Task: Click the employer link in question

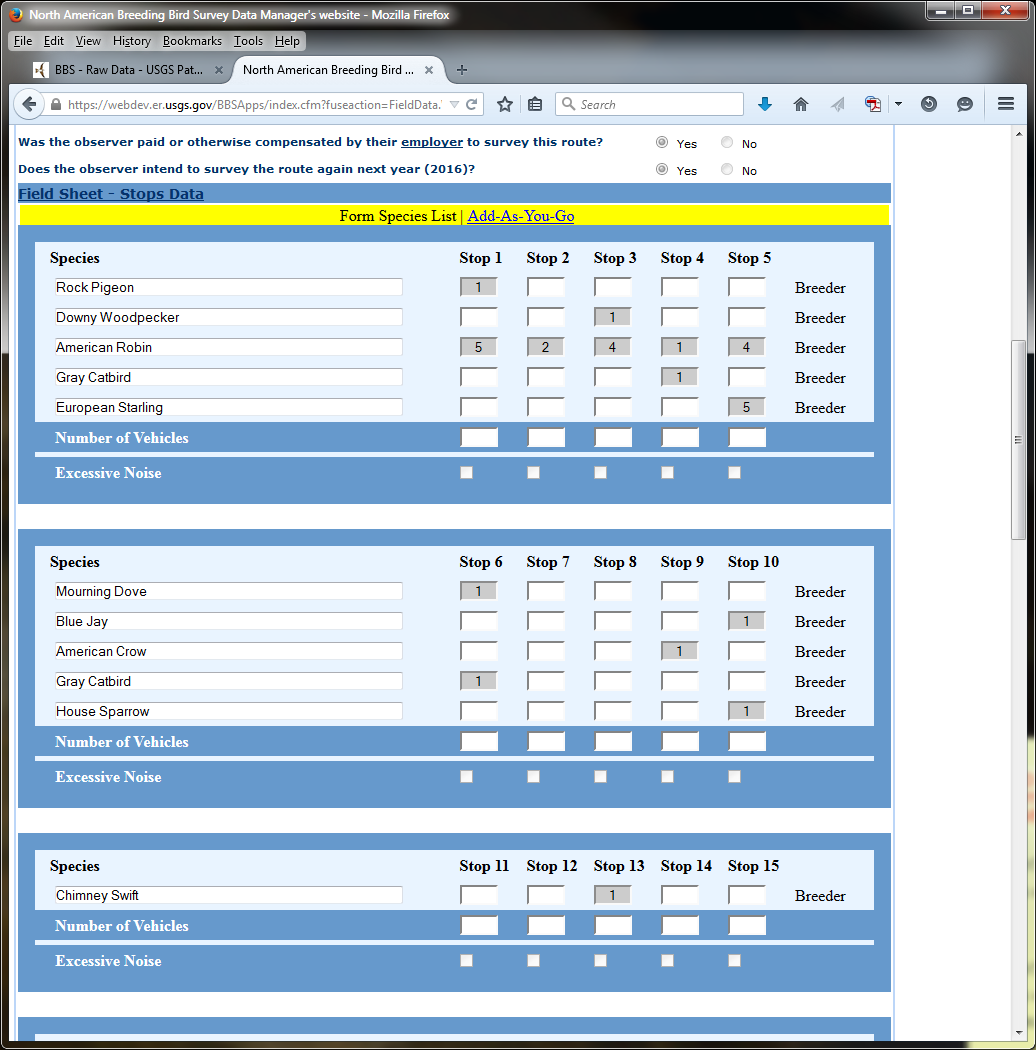Action: click(x=432, y=142)
